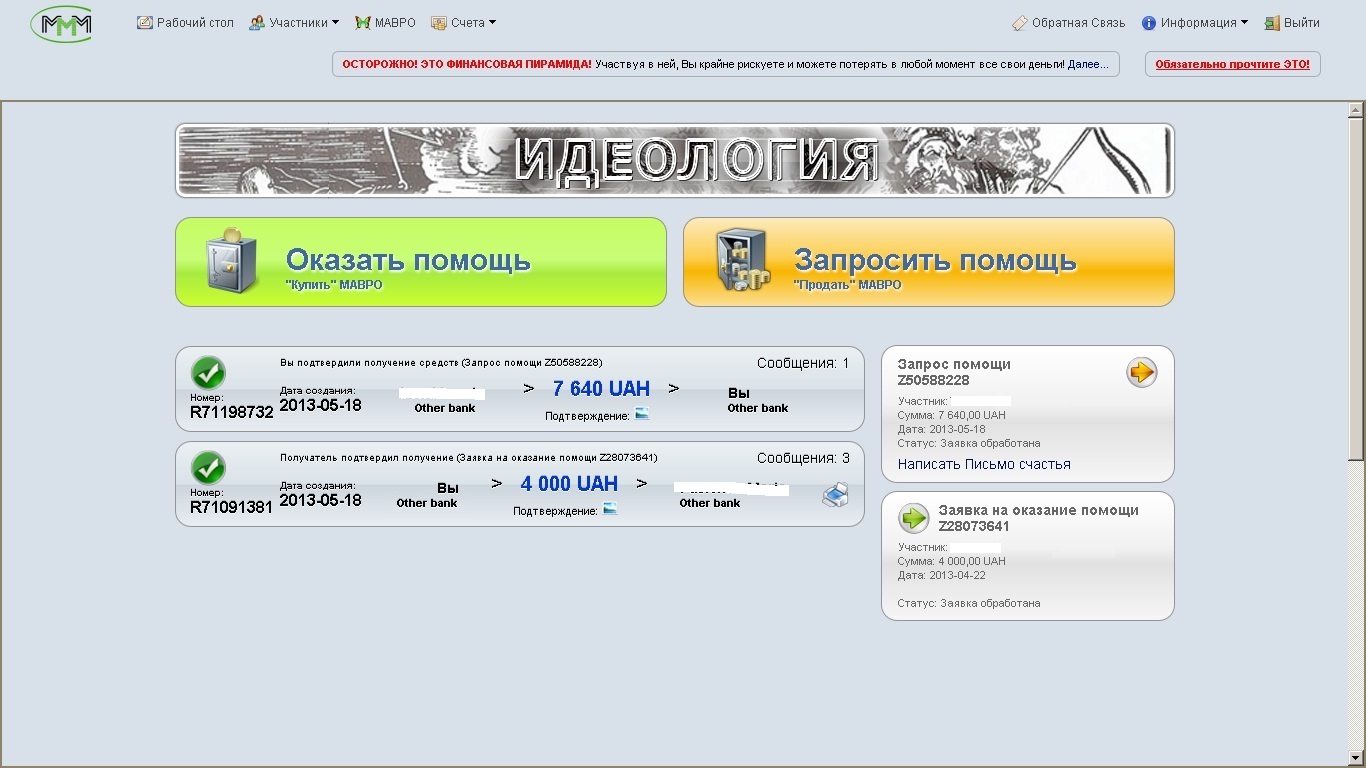Click safe icon on Оказать помощь
The width and height of the screenshot is (1366, 768).
tap(231, 261)
